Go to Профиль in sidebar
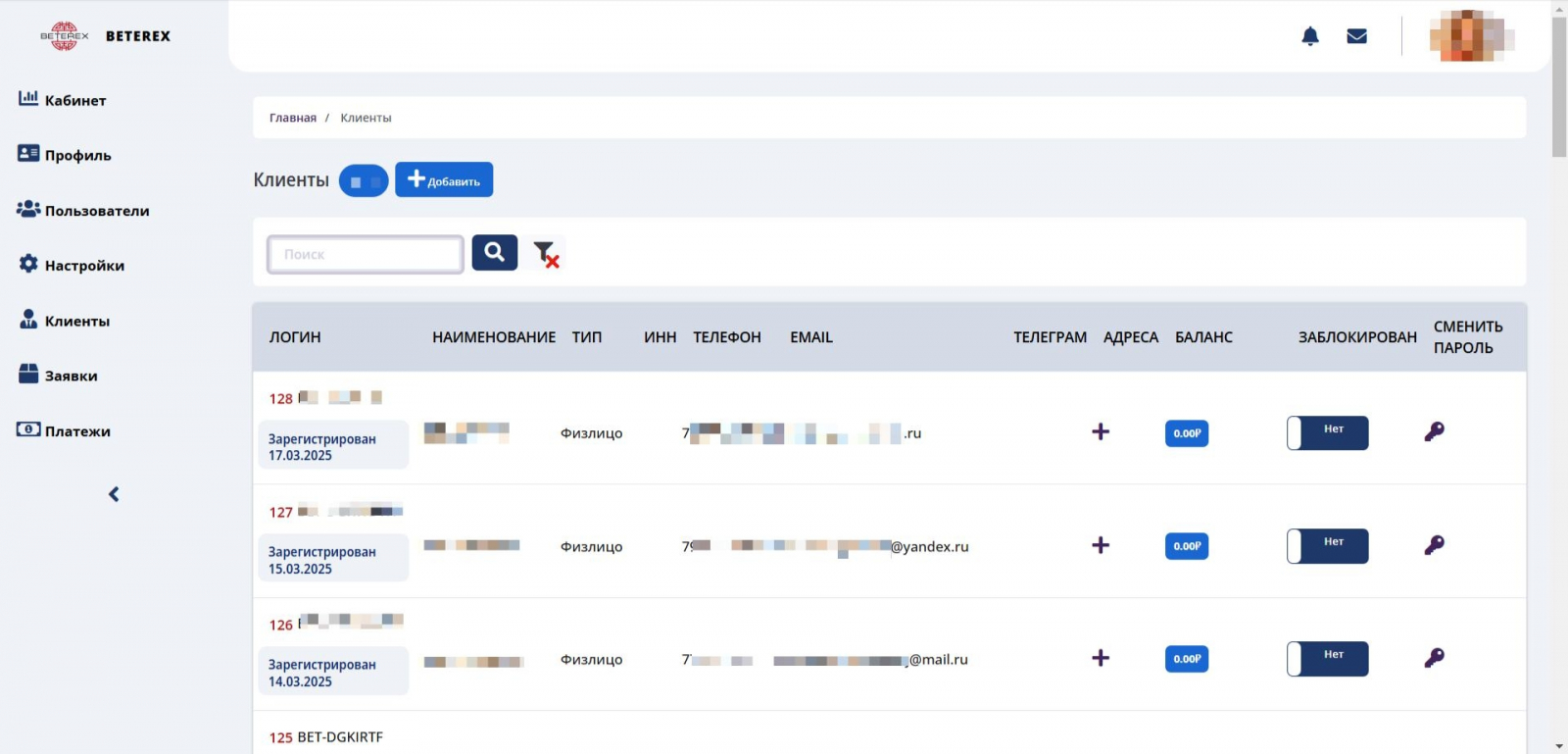The image size is (1568, 754). tap(65, 155)
